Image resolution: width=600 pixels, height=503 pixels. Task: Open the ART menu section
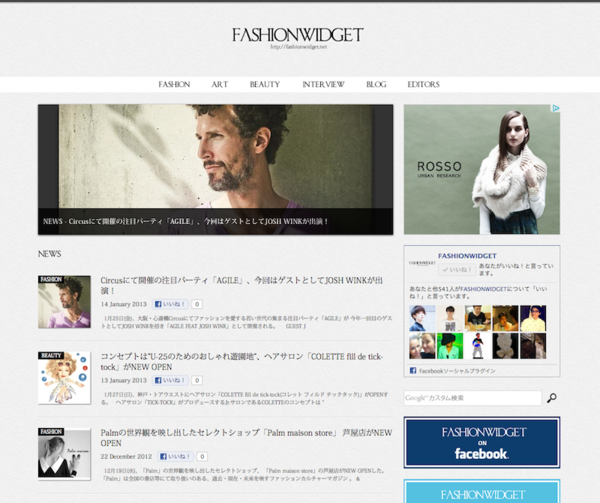point(220,84)
